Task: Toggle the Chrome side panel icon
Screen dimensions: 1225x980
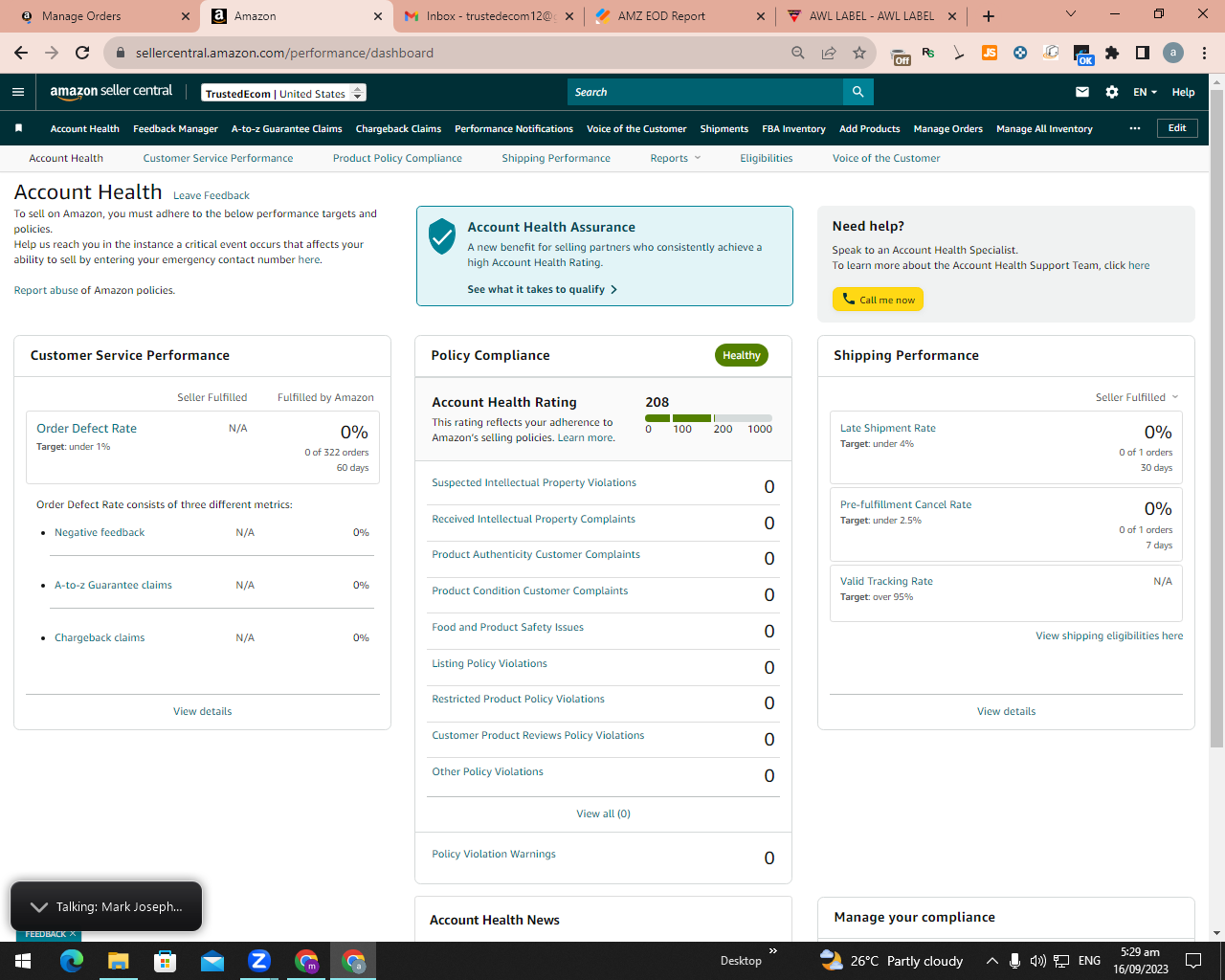Action: [1143, 53]
